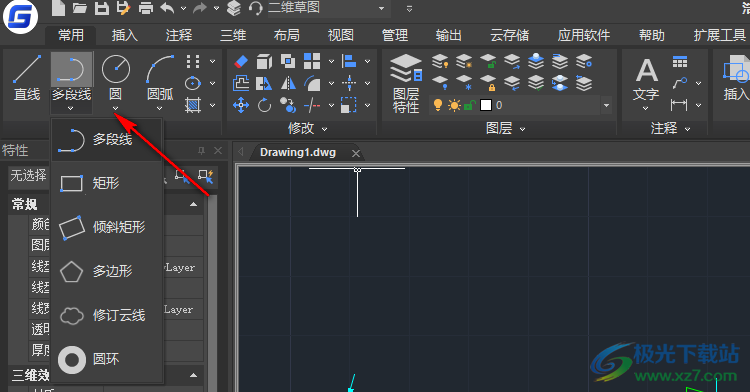Click the Mirror tool icon

point(288,84)
